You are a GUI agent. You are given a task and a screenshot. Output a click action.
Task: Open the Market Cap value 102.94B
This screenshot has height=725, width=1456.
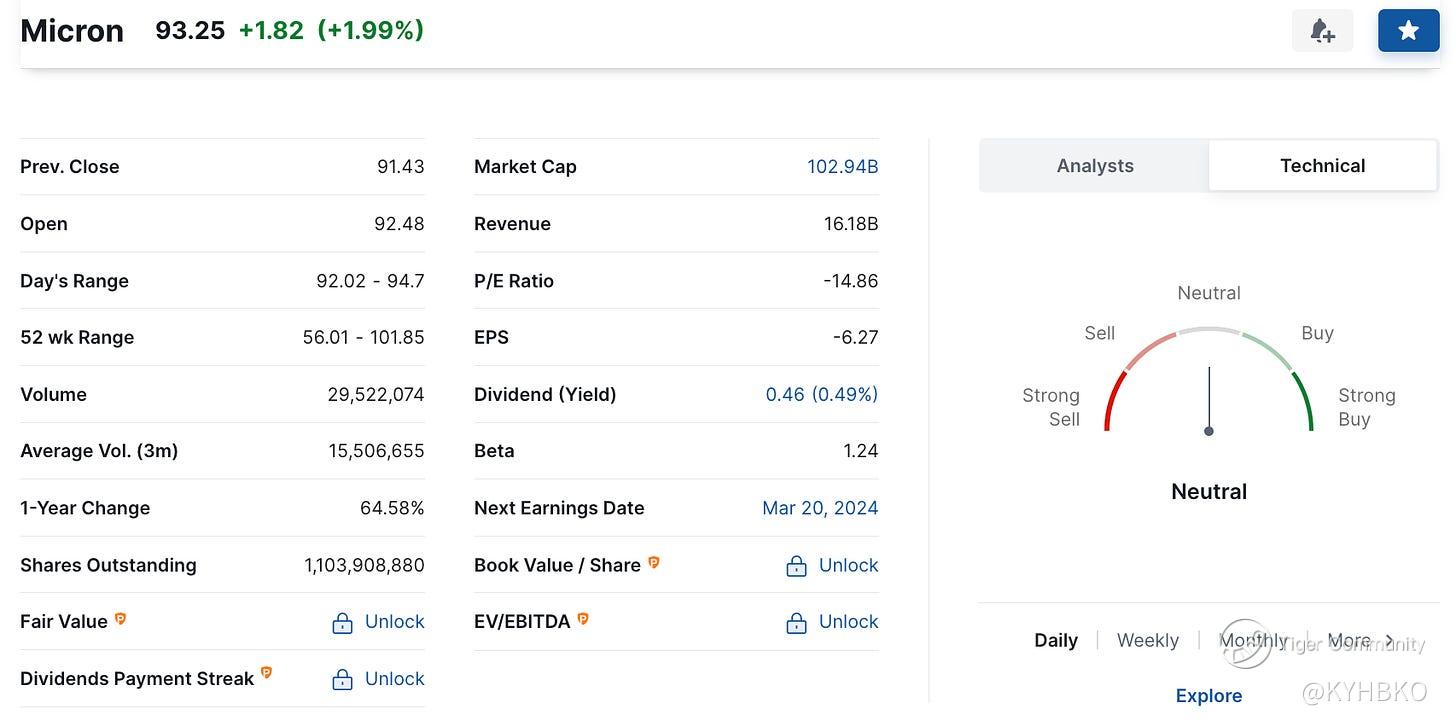coord(843,167)
